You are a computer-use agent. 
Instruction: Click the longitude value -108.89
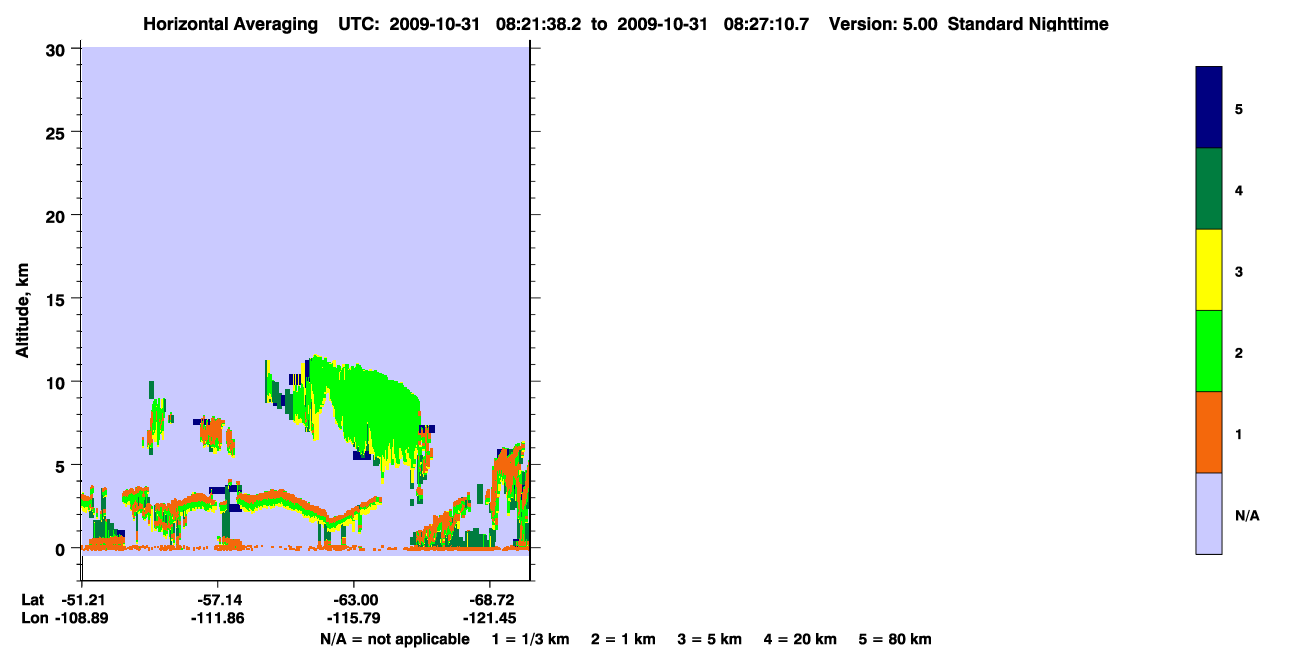click(x=81, y=618)
